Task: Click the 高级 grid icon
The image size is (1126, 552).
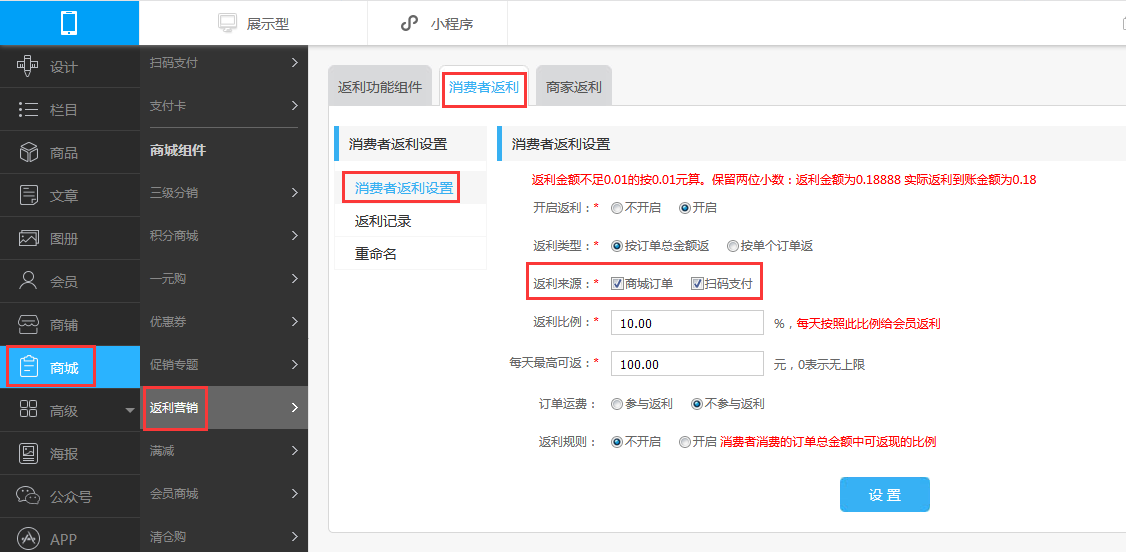Action: click(x=27, y=410)
